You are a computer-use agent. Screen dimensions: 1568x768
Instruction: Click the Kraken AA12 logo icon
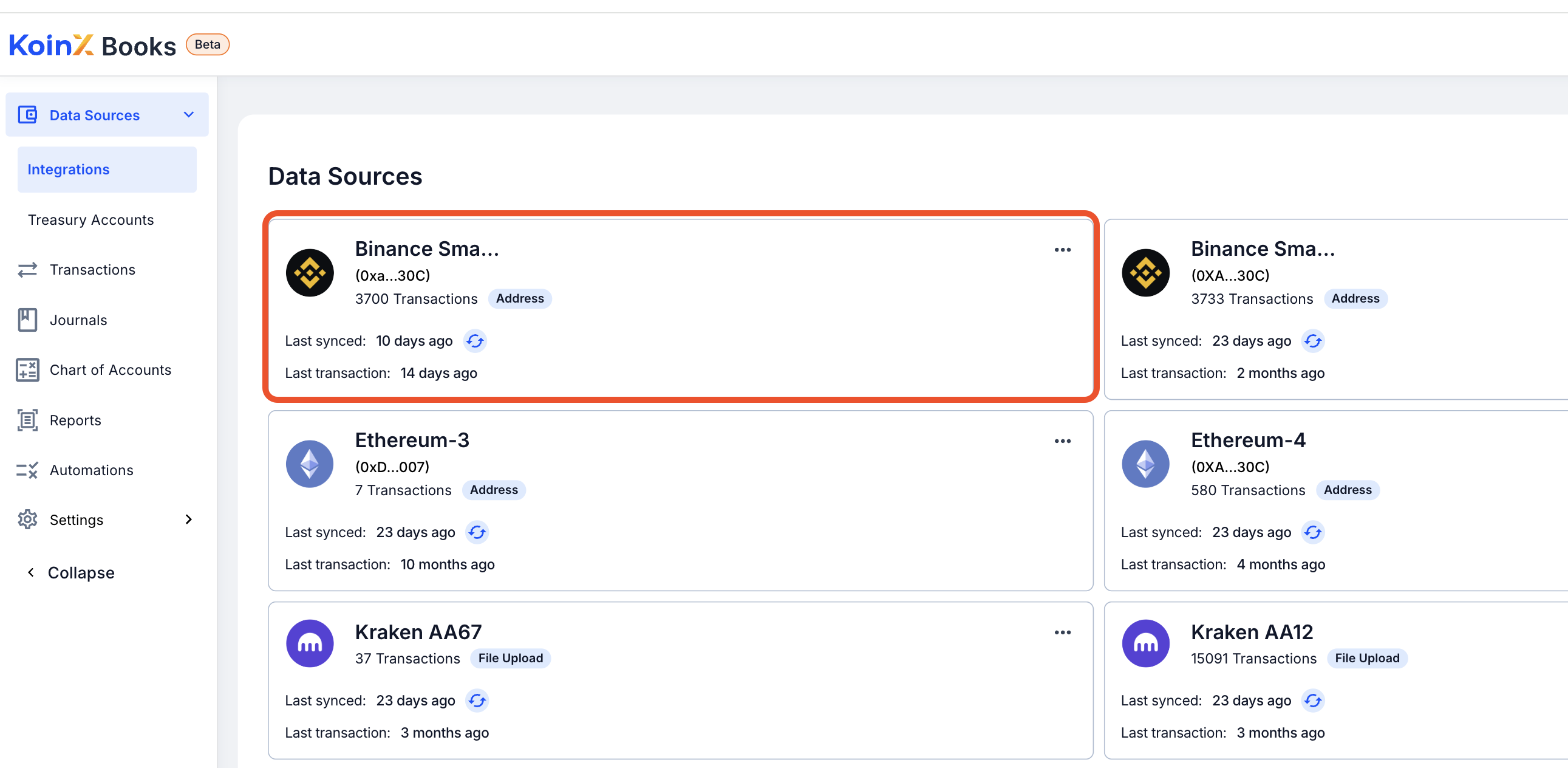point(1145,643)
